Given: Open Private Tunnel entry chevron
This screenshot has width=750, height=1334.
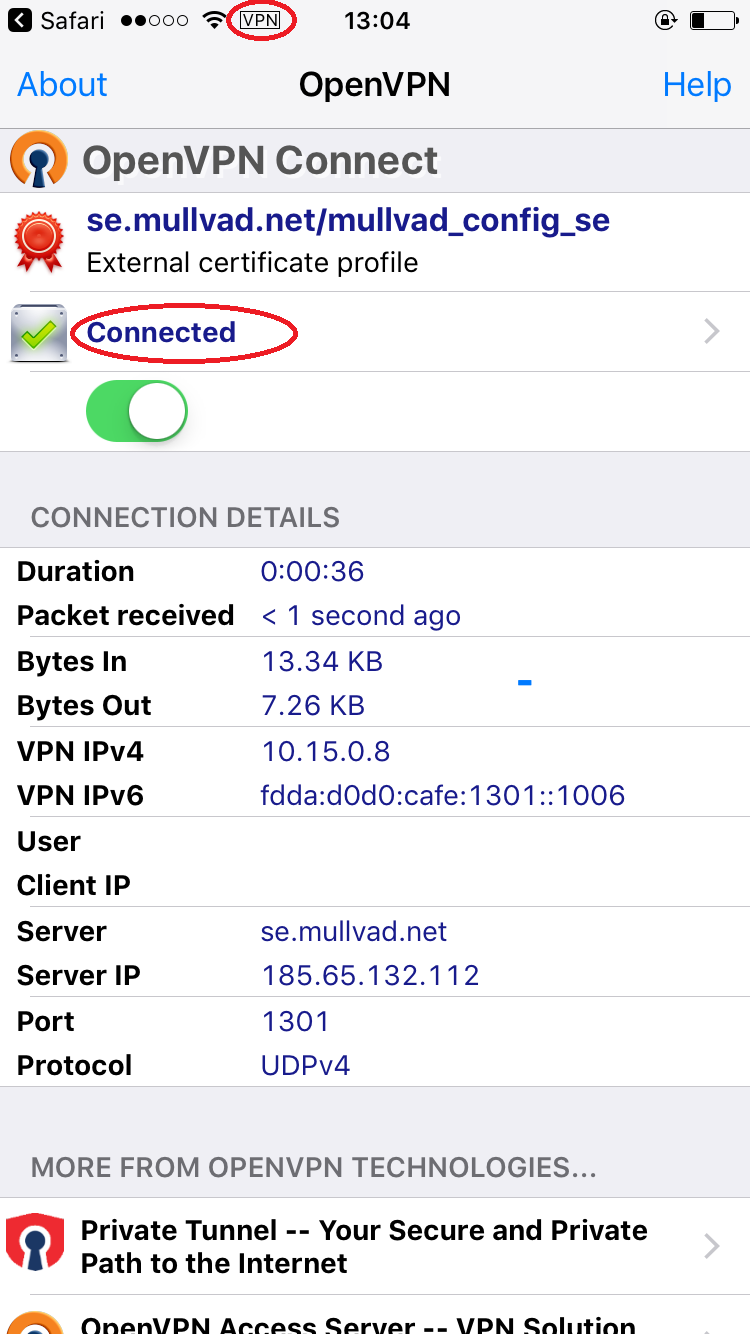Looking at the screenshot, I should coord(712,1246).
